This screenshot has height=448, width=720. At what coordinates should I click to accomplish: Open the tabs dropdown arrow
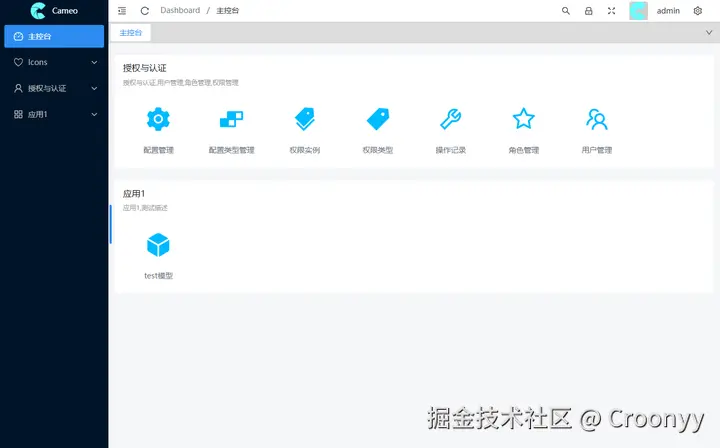click(x=709, y=33)
